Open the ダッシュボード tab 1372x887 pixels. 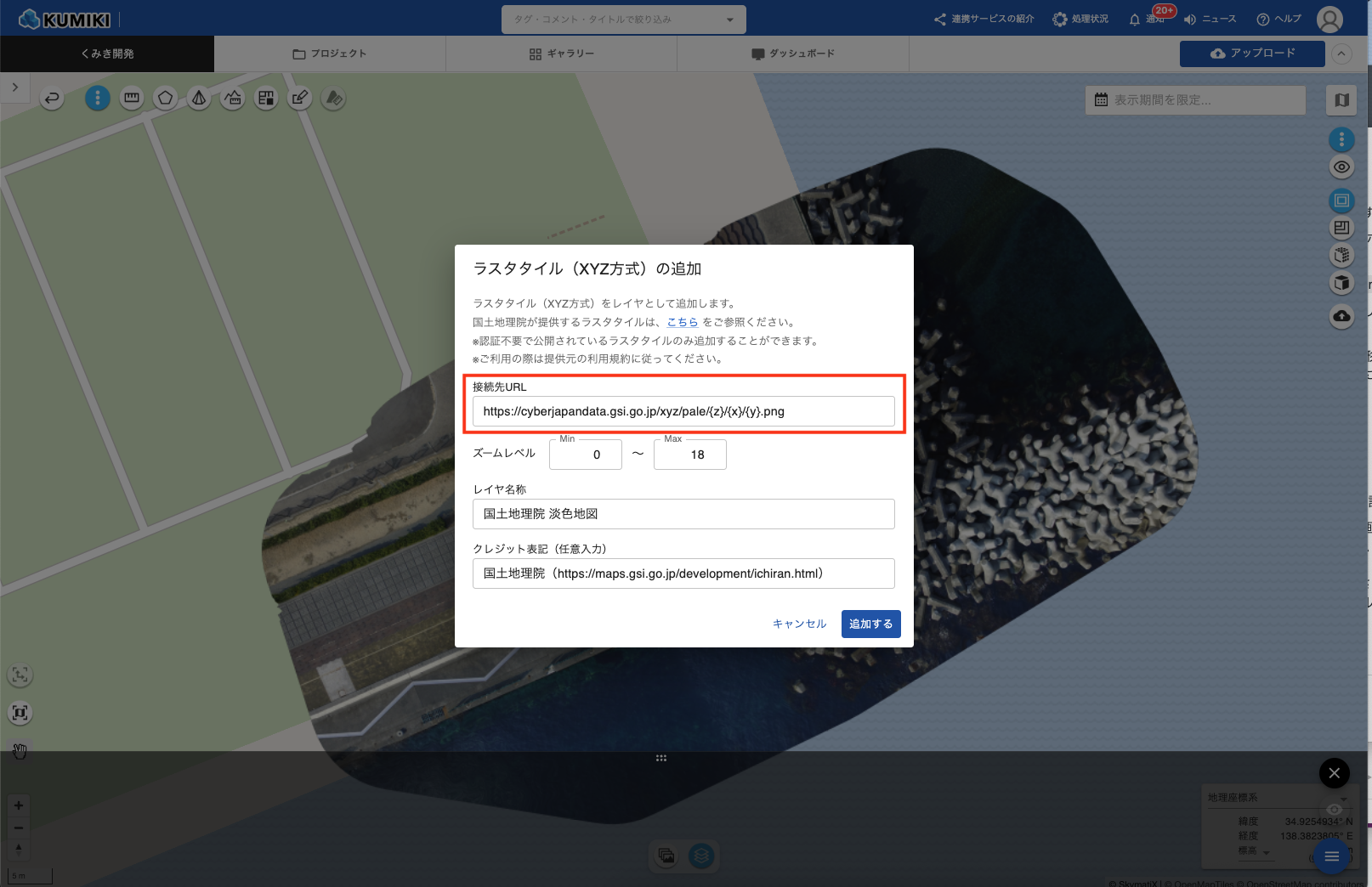pos(792,54)
